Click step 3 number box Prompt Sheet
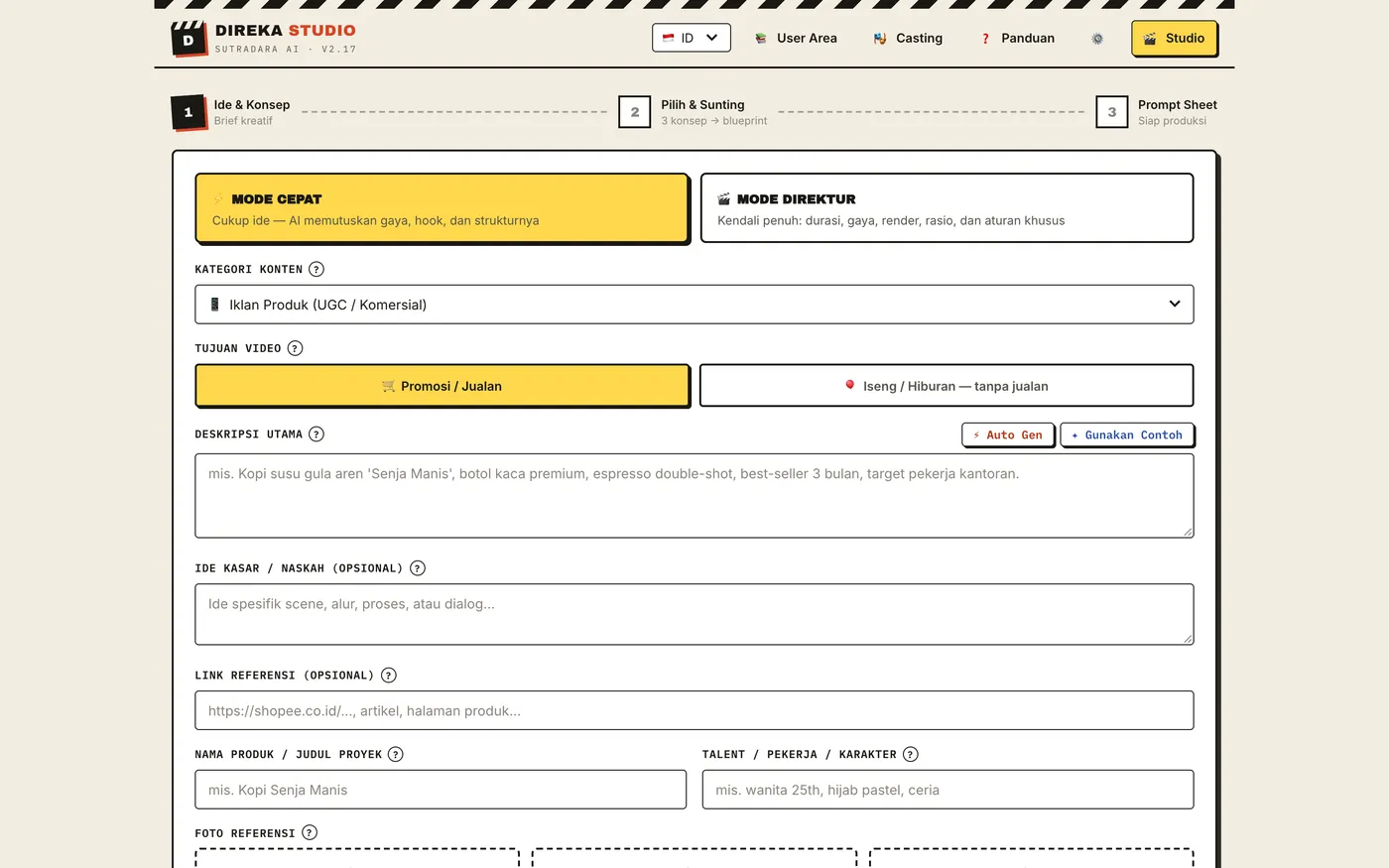Viewport: 1389px width, 868px height. [1112, 112]
